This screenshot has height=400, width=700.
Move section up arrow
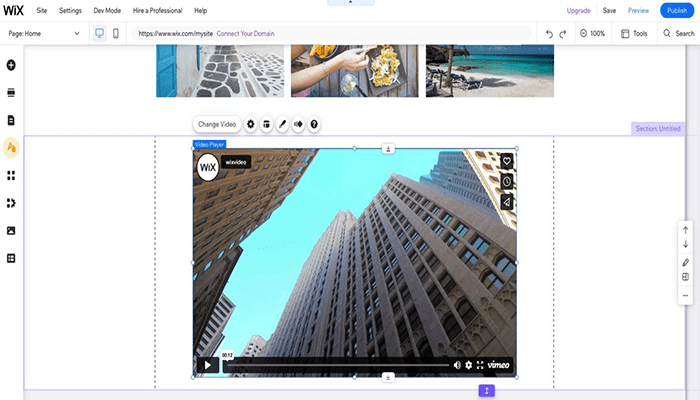685,230
